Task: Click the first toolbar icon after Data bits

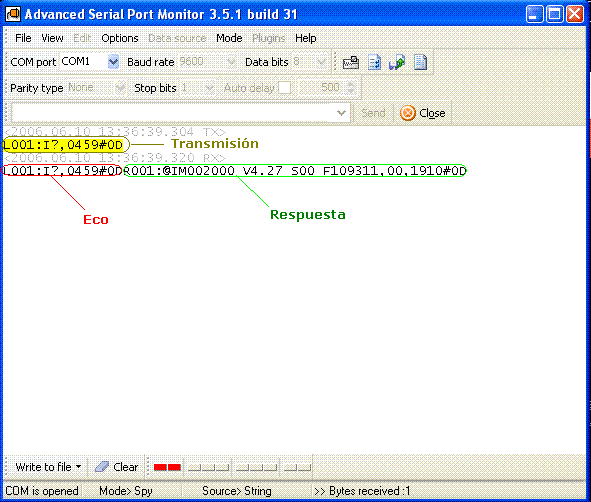Action: coord(351,62)
